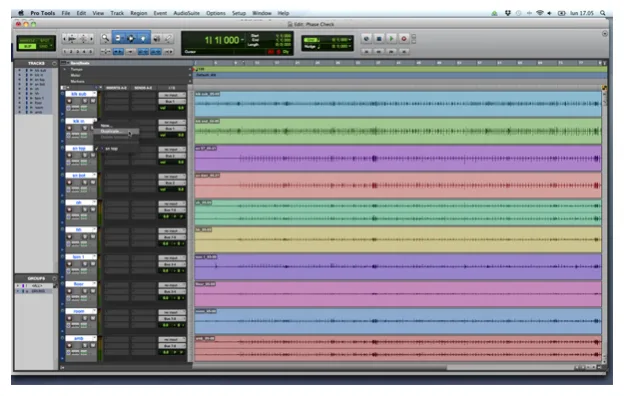Click the kik sub audio region waveform
This screenshot has width=634, height=396.
click(398, 104)
